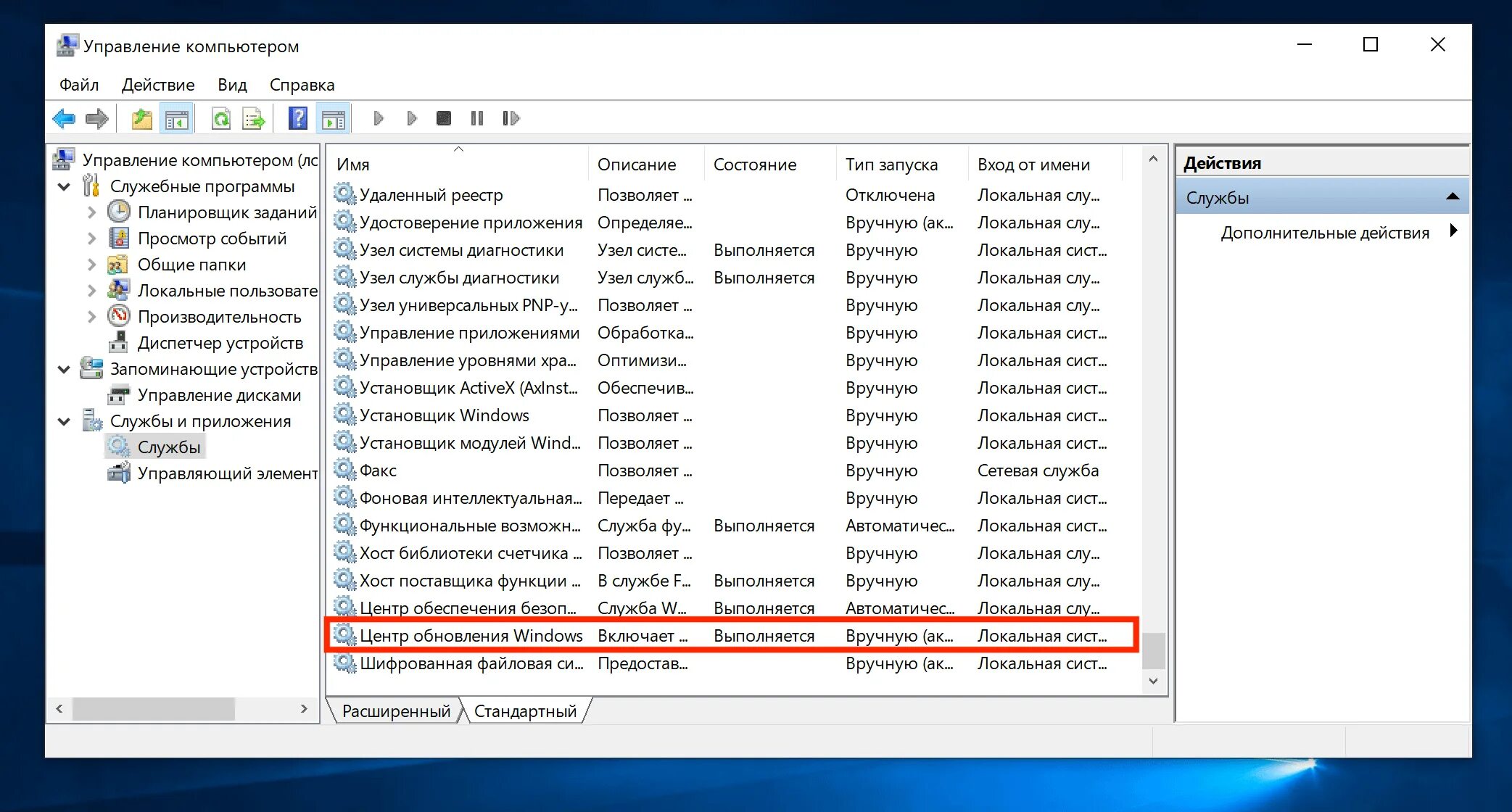Expand the Планировщик заданий node
This screenshot has height=812, width=1512.
point(91,212)
